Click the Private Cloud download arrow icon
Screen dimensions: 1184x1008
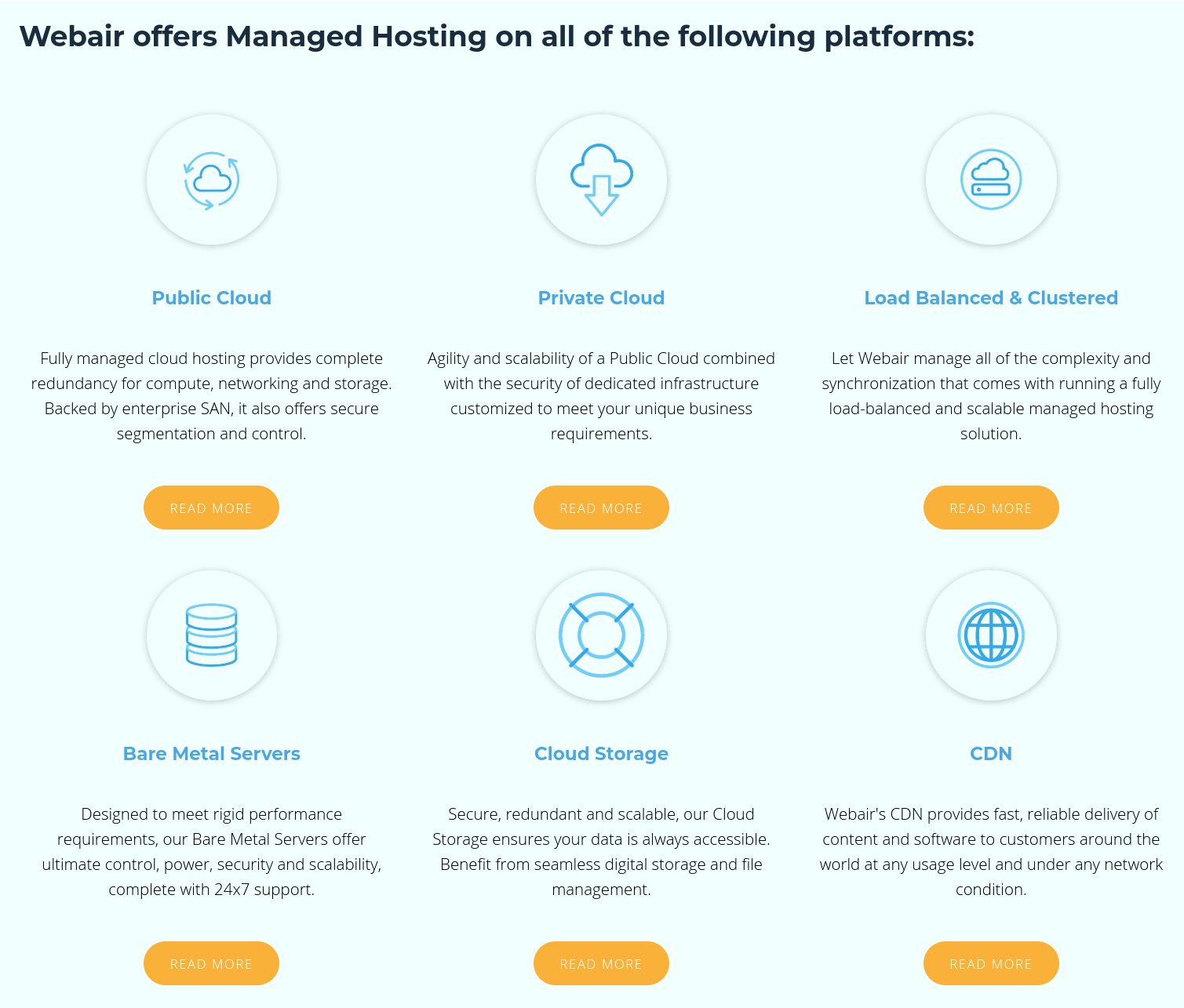point(601,180)
